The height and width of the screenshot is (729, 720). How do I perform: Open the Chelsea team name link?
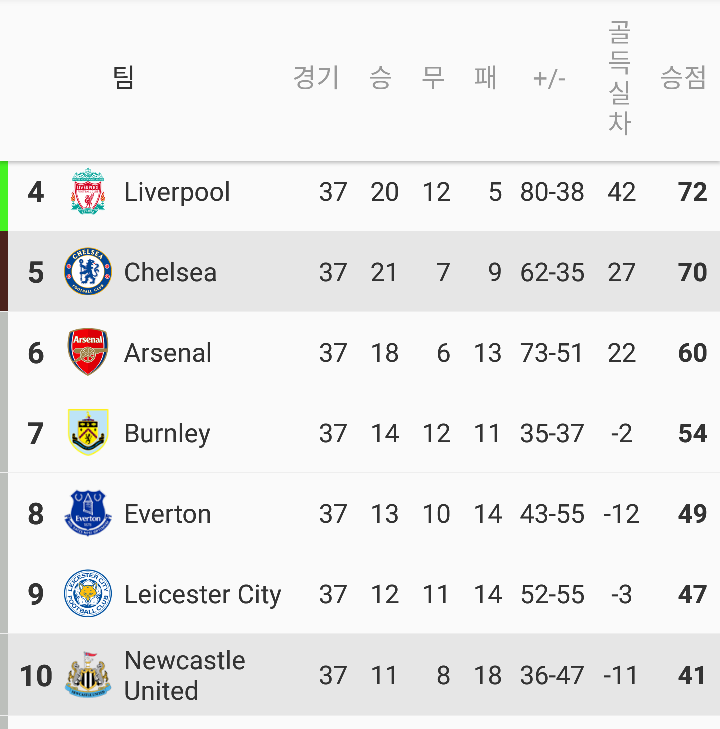click(170, 272)
